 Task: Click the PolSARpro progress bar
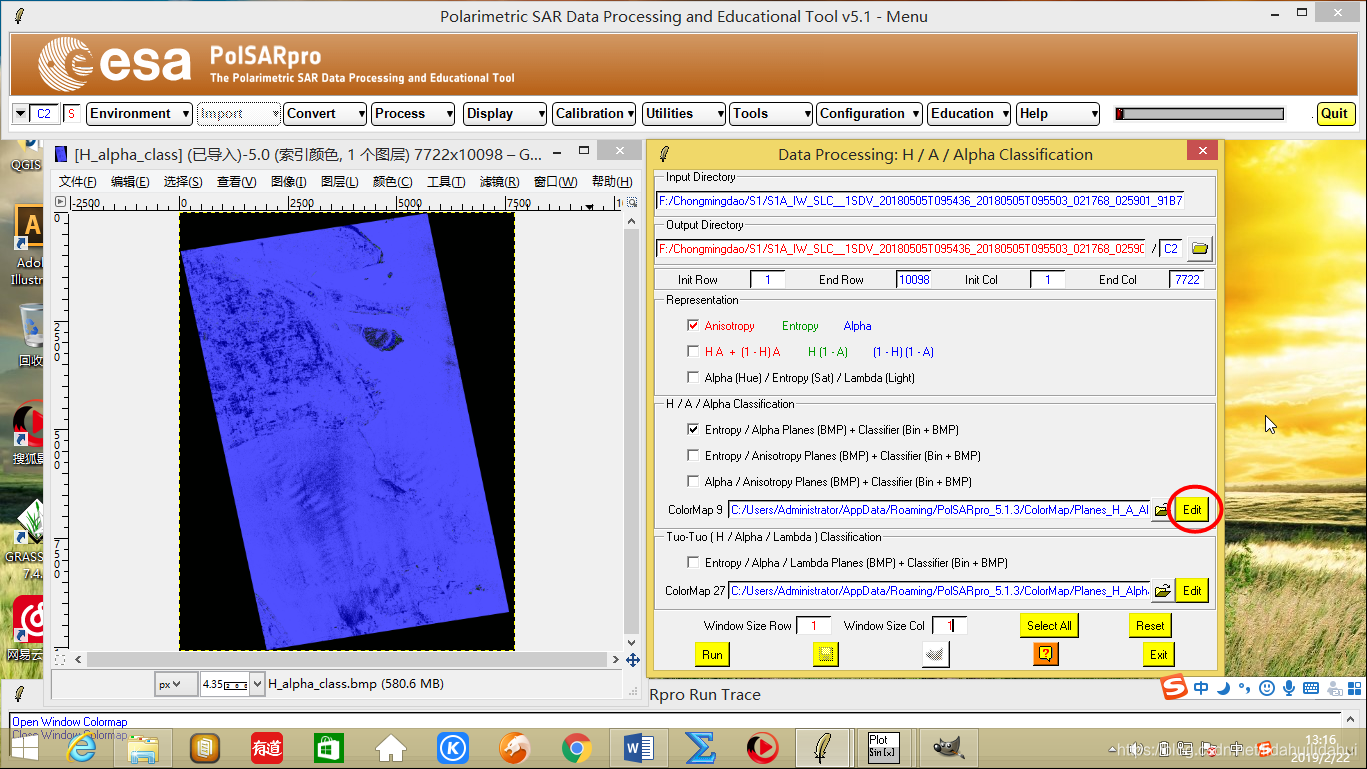pos(1199,114)
